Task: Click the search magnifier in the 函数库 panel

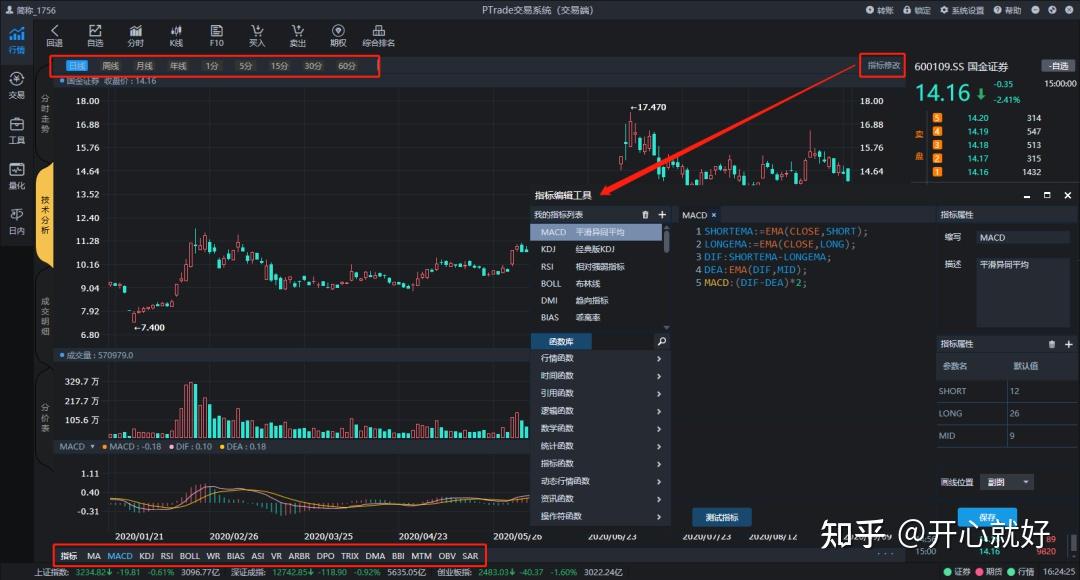Action: tap(662, 343)
